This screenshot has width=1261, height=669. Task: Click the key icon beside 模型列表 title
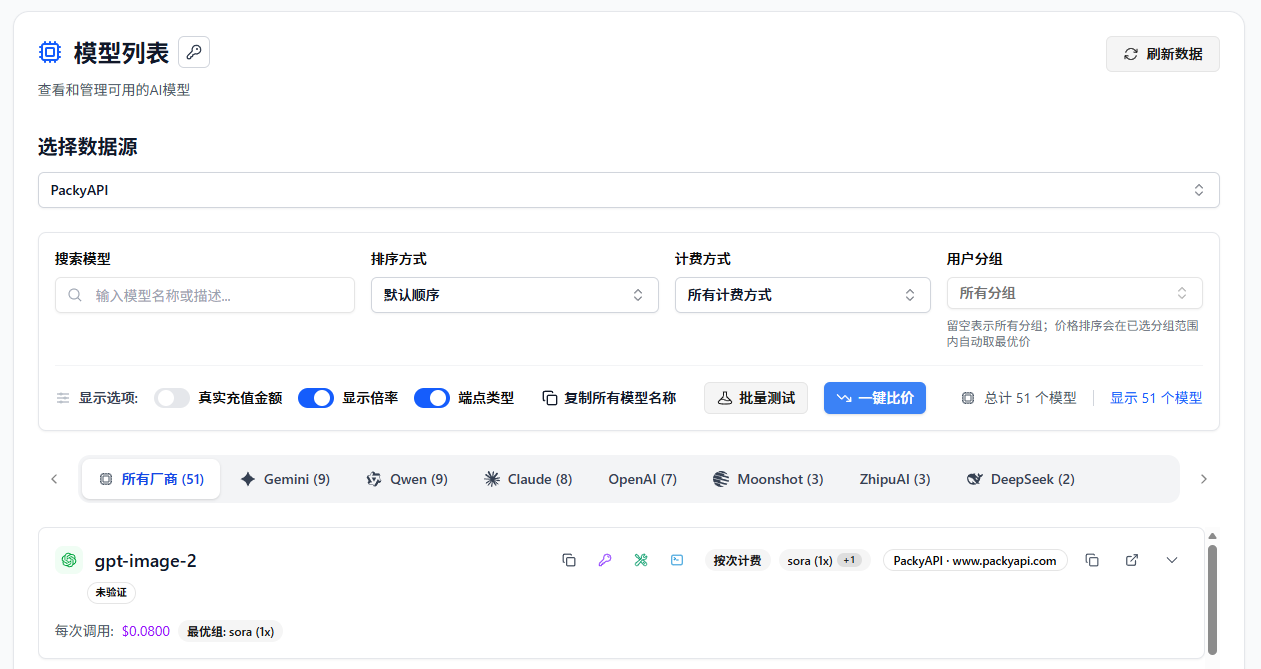point(194,52)
